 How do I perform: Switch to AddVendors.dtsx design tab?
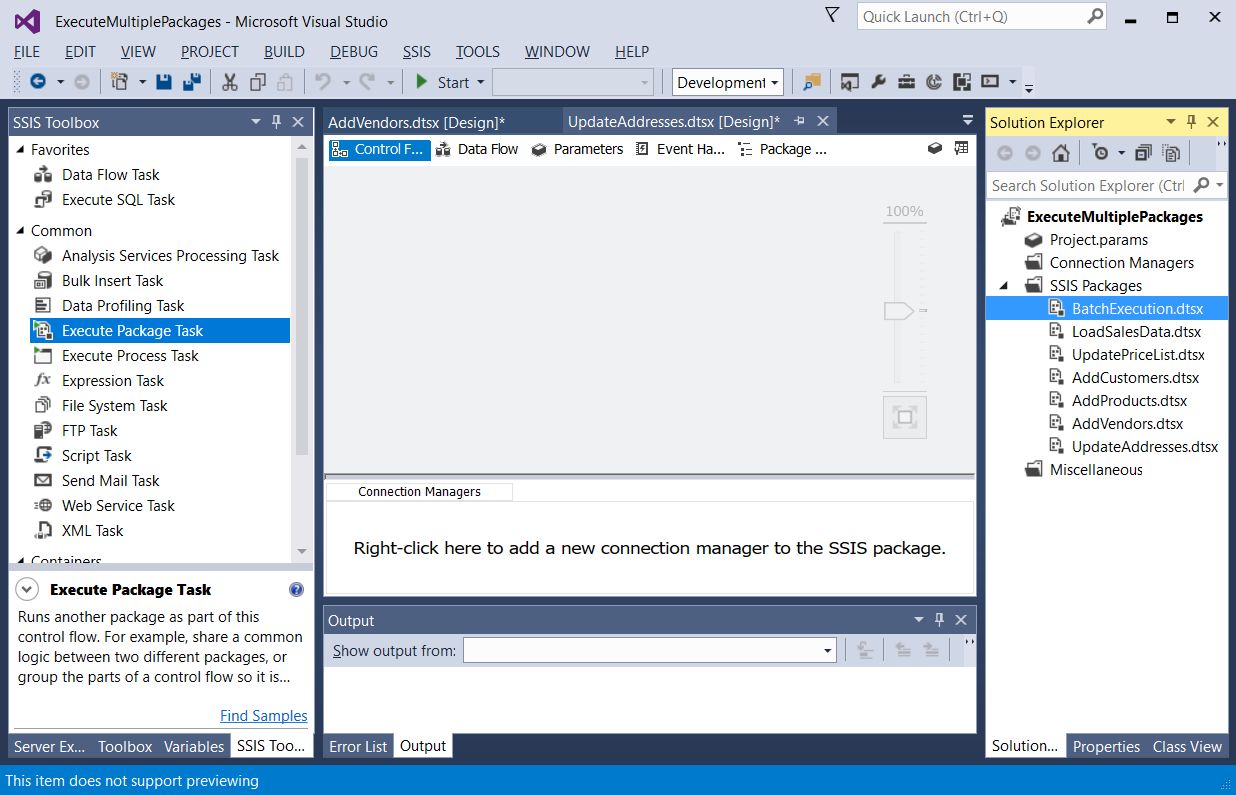pos(417,122)
